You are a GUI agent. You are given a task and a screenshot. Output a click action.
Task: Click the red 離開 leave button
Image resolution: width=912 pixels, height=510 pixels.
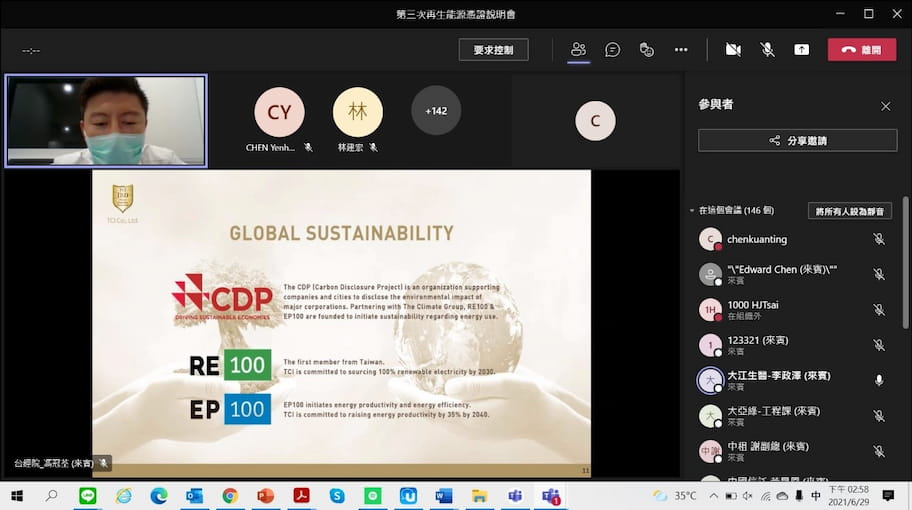click(861, 50)
